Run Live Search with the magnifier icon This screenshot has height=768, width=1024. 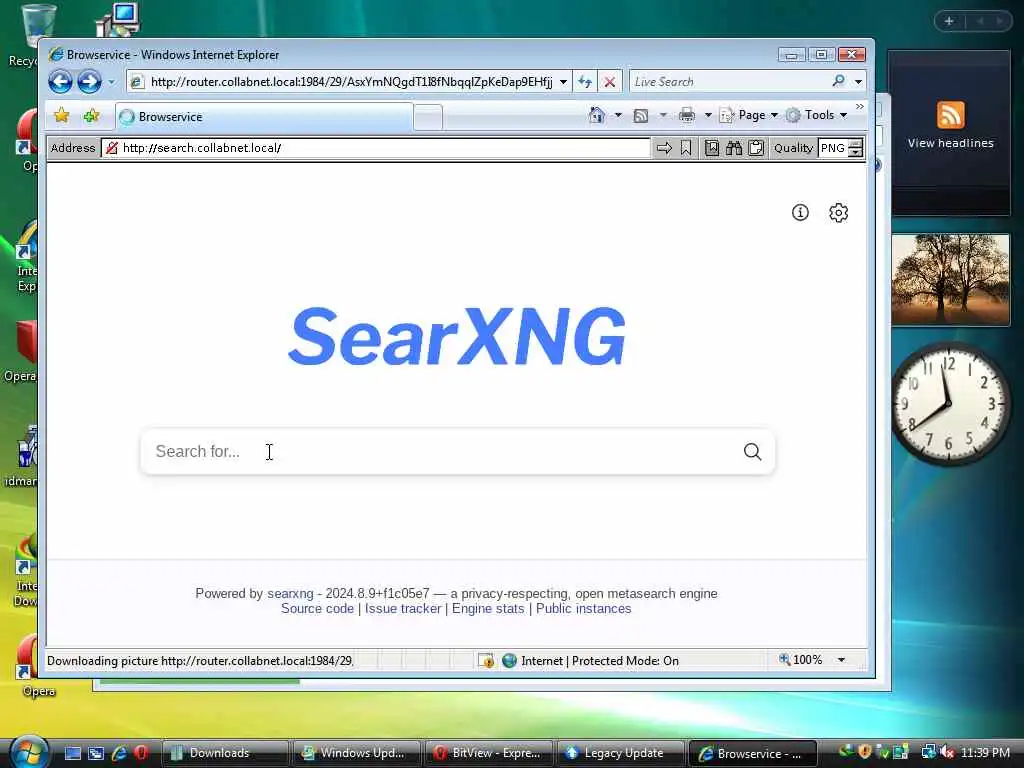[839, 81]
